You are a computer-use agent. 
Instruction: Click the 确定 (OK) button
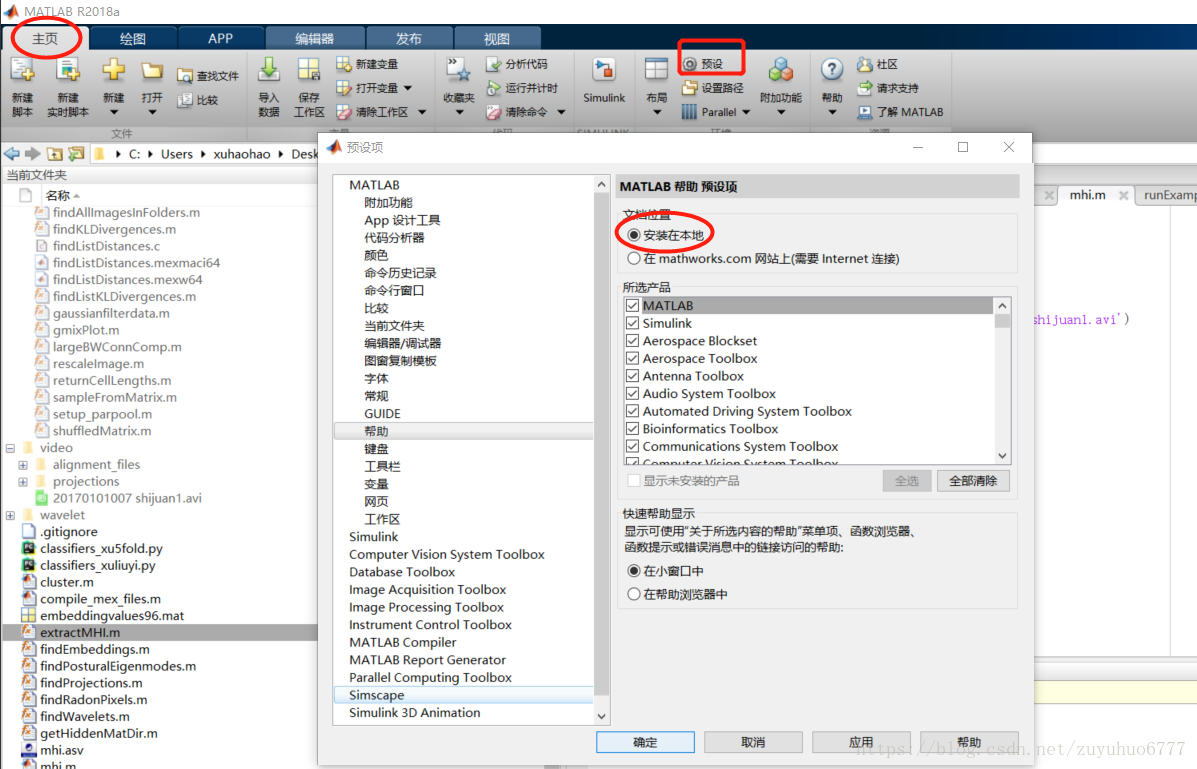coord(645,742)
